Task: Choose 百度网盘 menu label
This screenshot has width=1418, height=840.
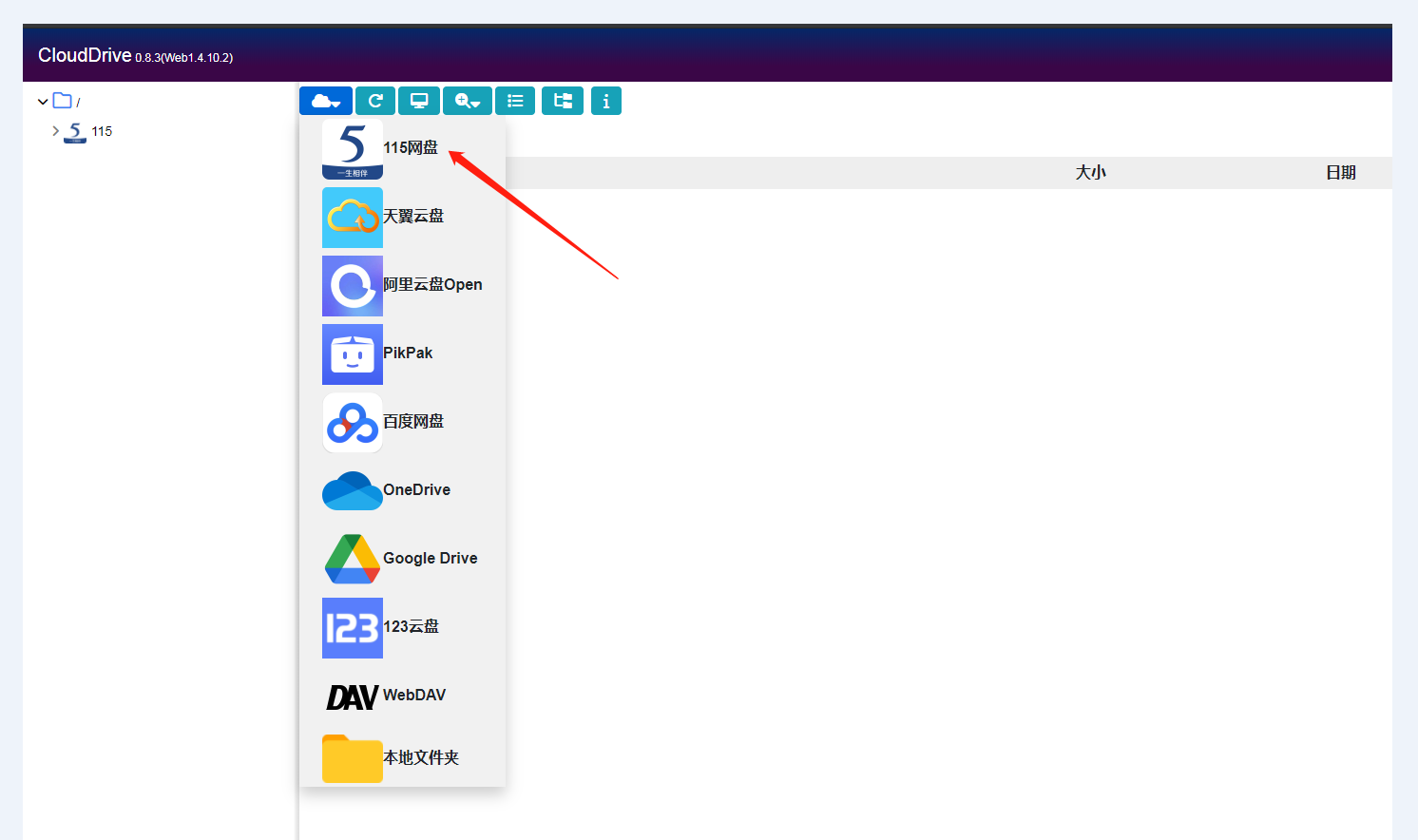Action: pos(413,421)
